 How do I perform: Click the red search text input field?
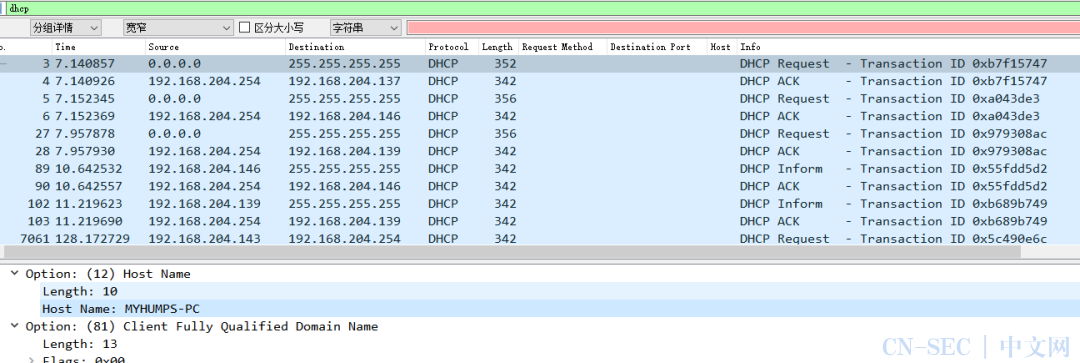[x=743, y=28]
